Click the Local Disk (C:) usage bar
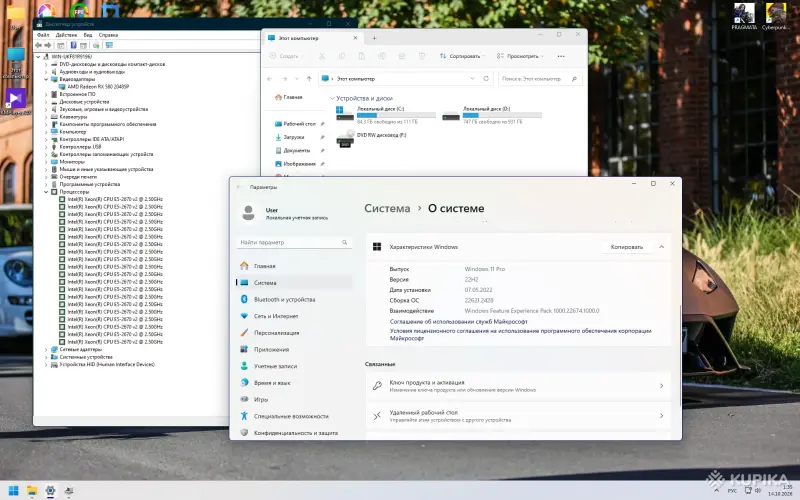This screenshot has height=500, width=800. [x=396, y=115]
